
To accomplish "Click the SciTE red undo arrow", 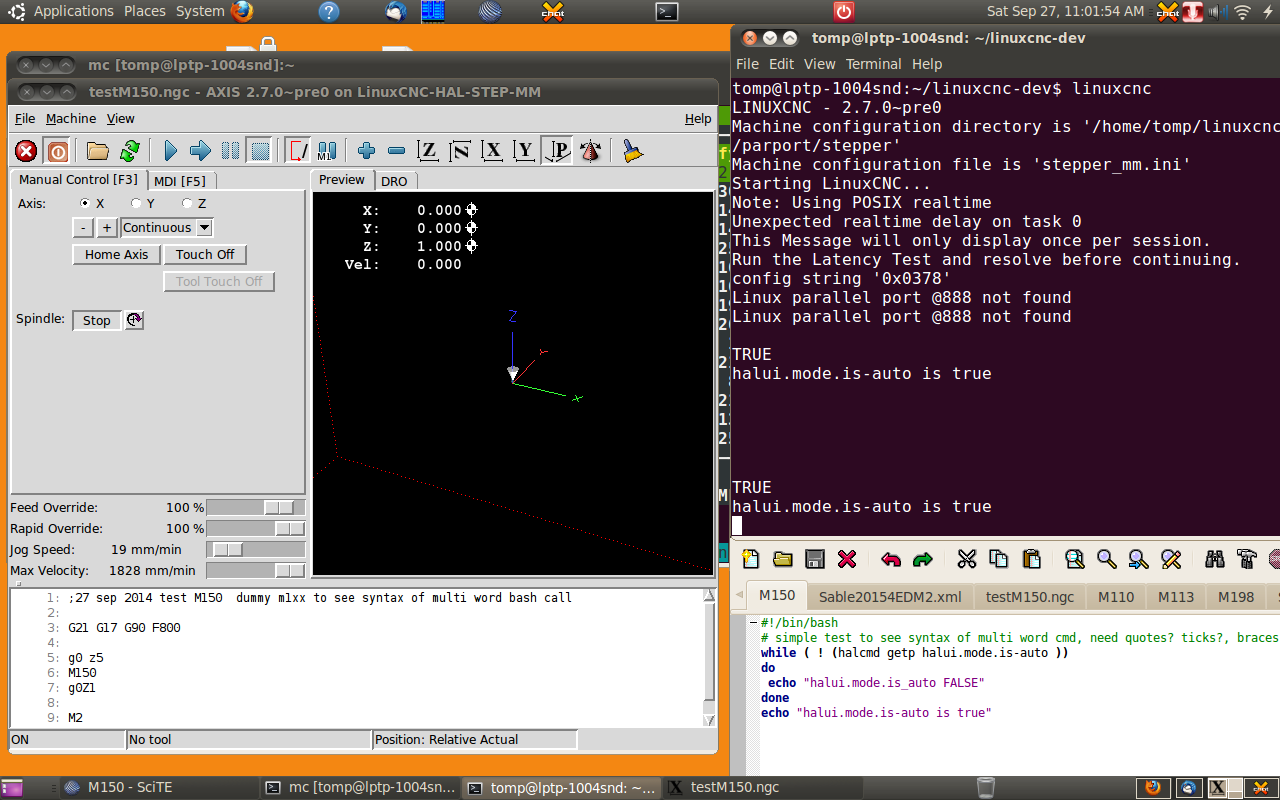I will click(890, 559).
